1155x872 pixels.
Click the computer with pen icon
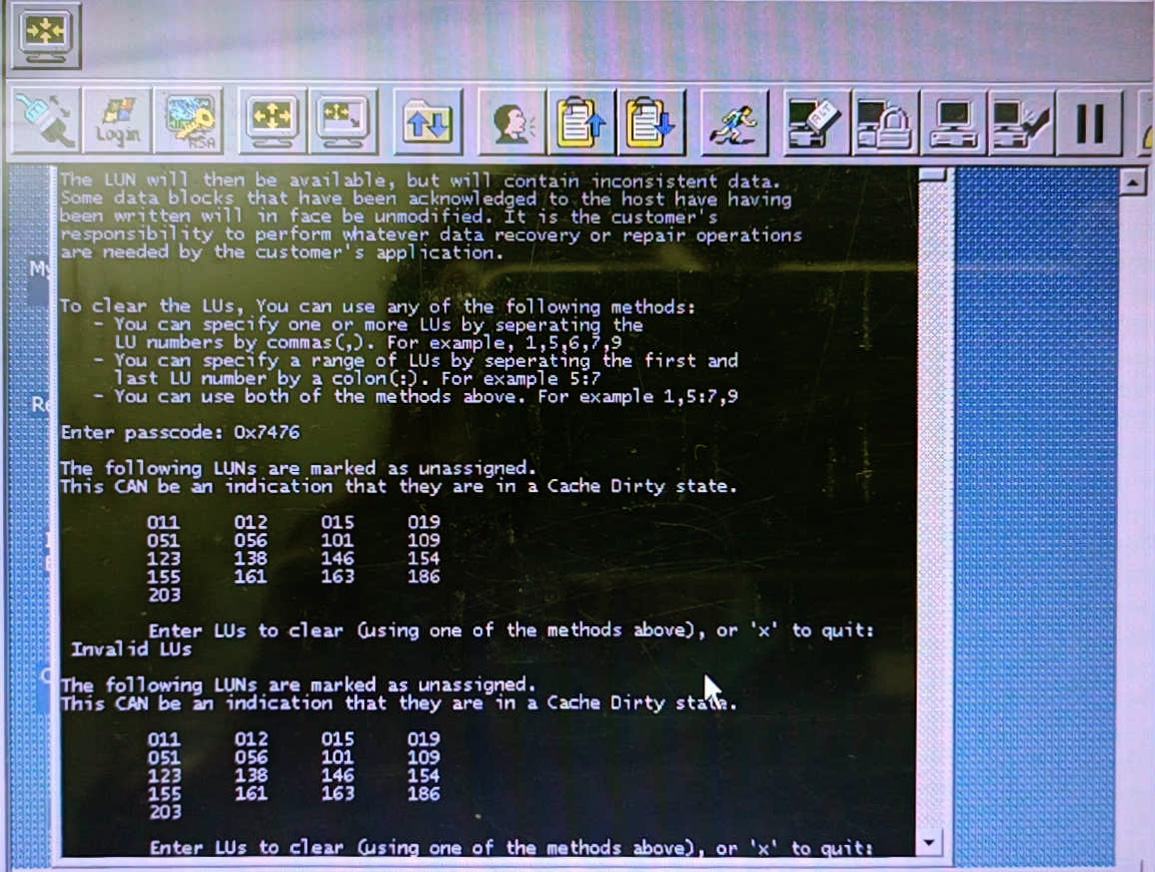pos(1021,122)
